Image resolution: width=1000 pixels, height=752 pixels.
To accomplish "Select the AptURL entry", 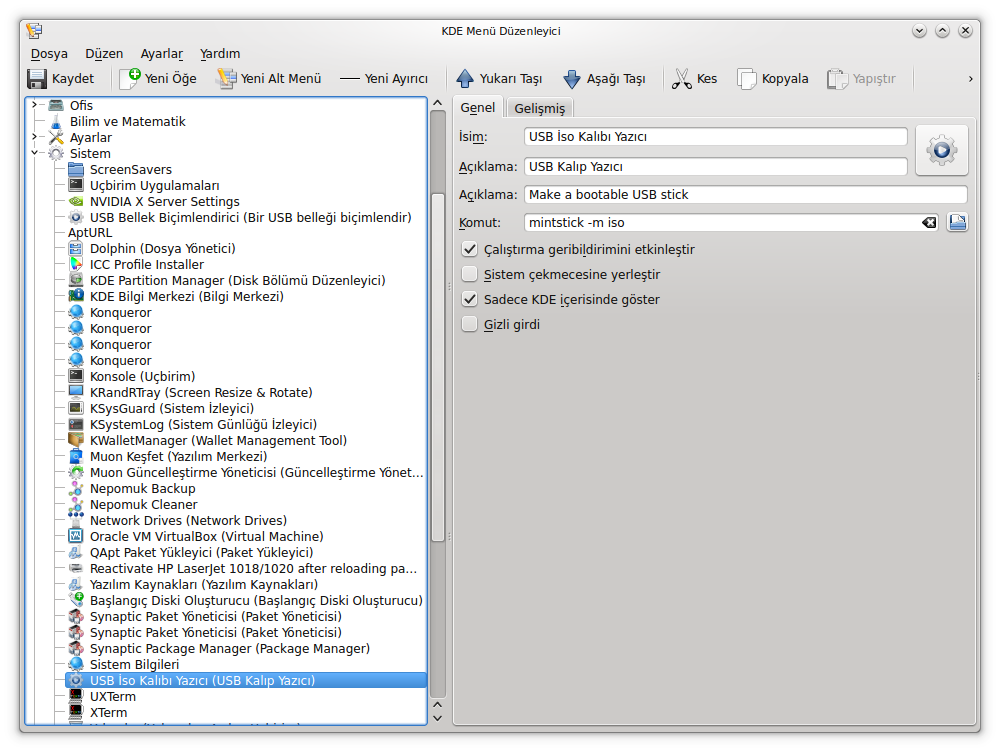I will pos(90,233).
